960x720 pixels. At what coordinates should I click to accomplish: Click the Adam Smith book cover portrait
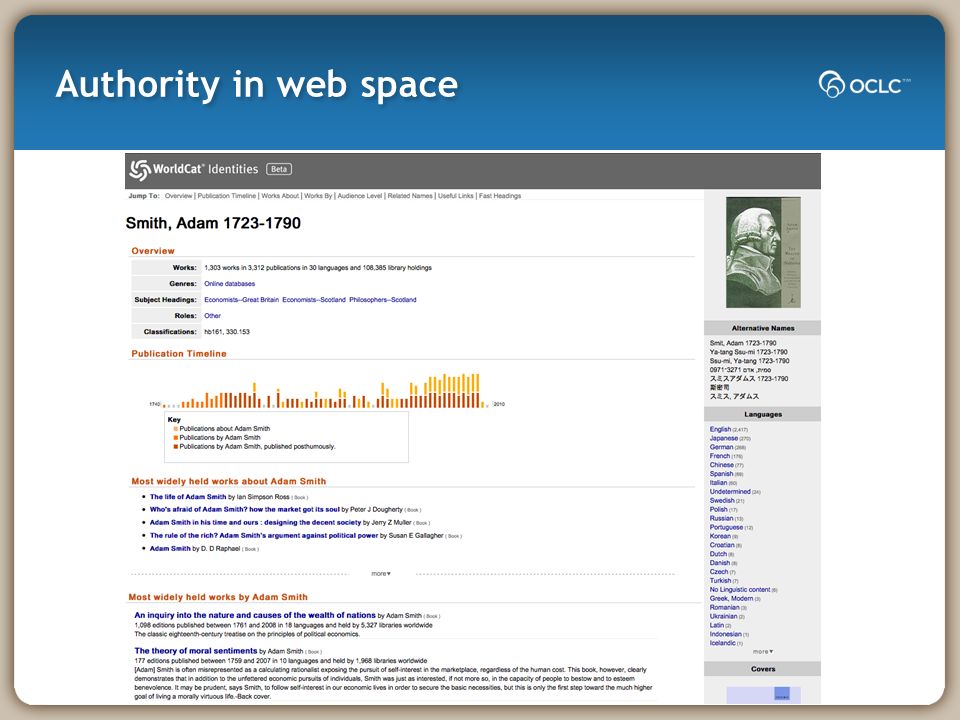pyautogui.click(x=763, y=252)
